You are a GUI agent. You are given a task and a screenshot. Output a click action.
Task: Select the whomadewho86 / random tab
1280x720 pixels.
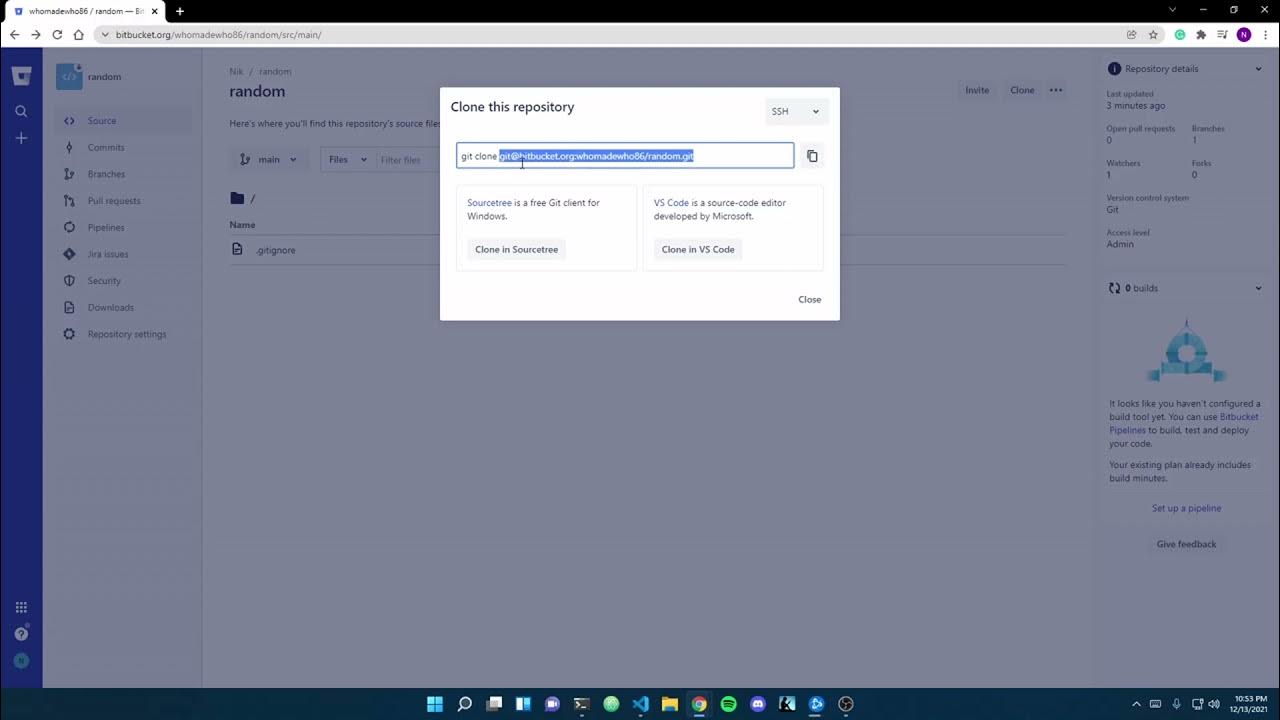click(86, 11)
